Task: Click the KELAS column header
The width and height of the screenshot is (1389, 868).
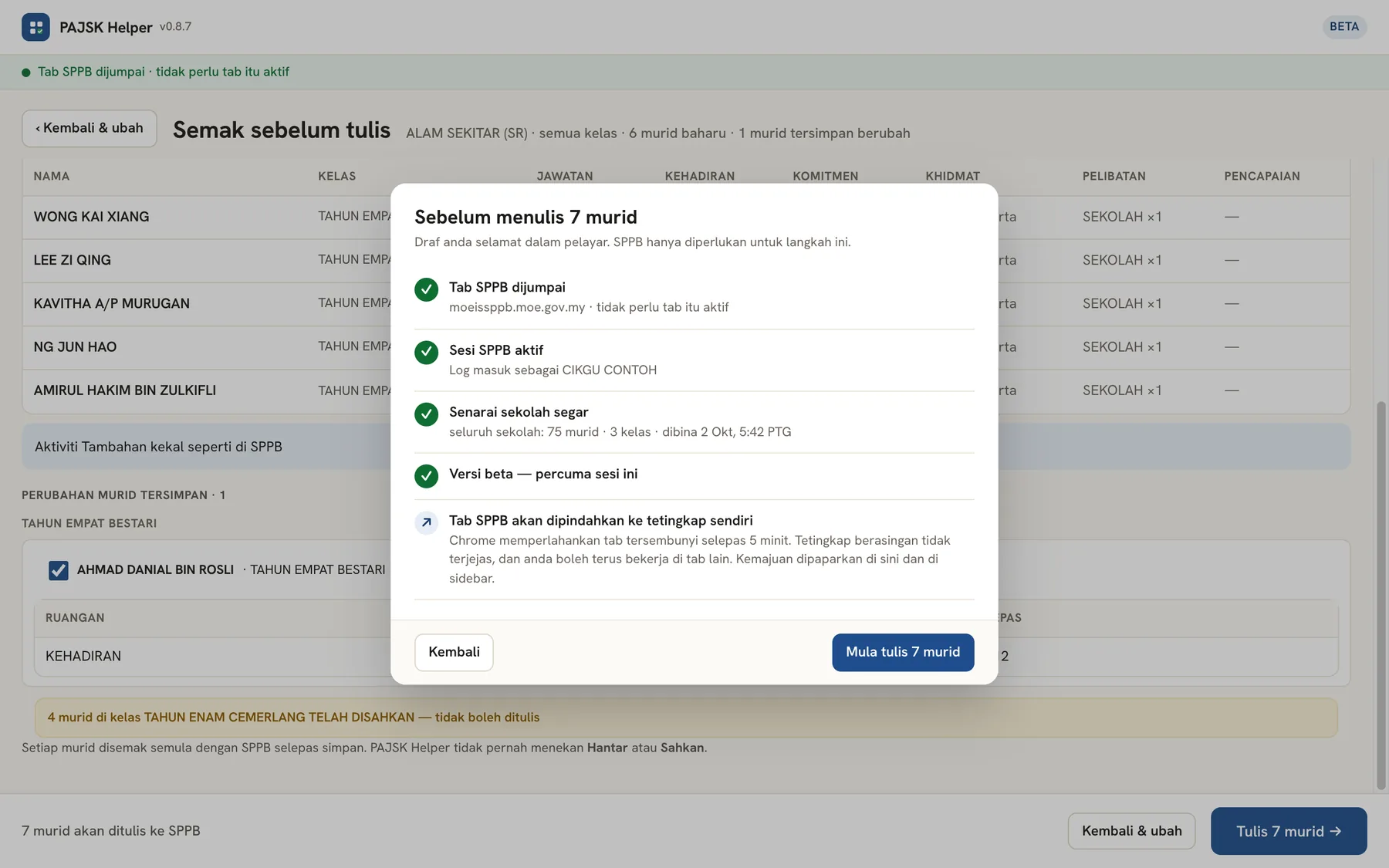Action: point(337,176)
